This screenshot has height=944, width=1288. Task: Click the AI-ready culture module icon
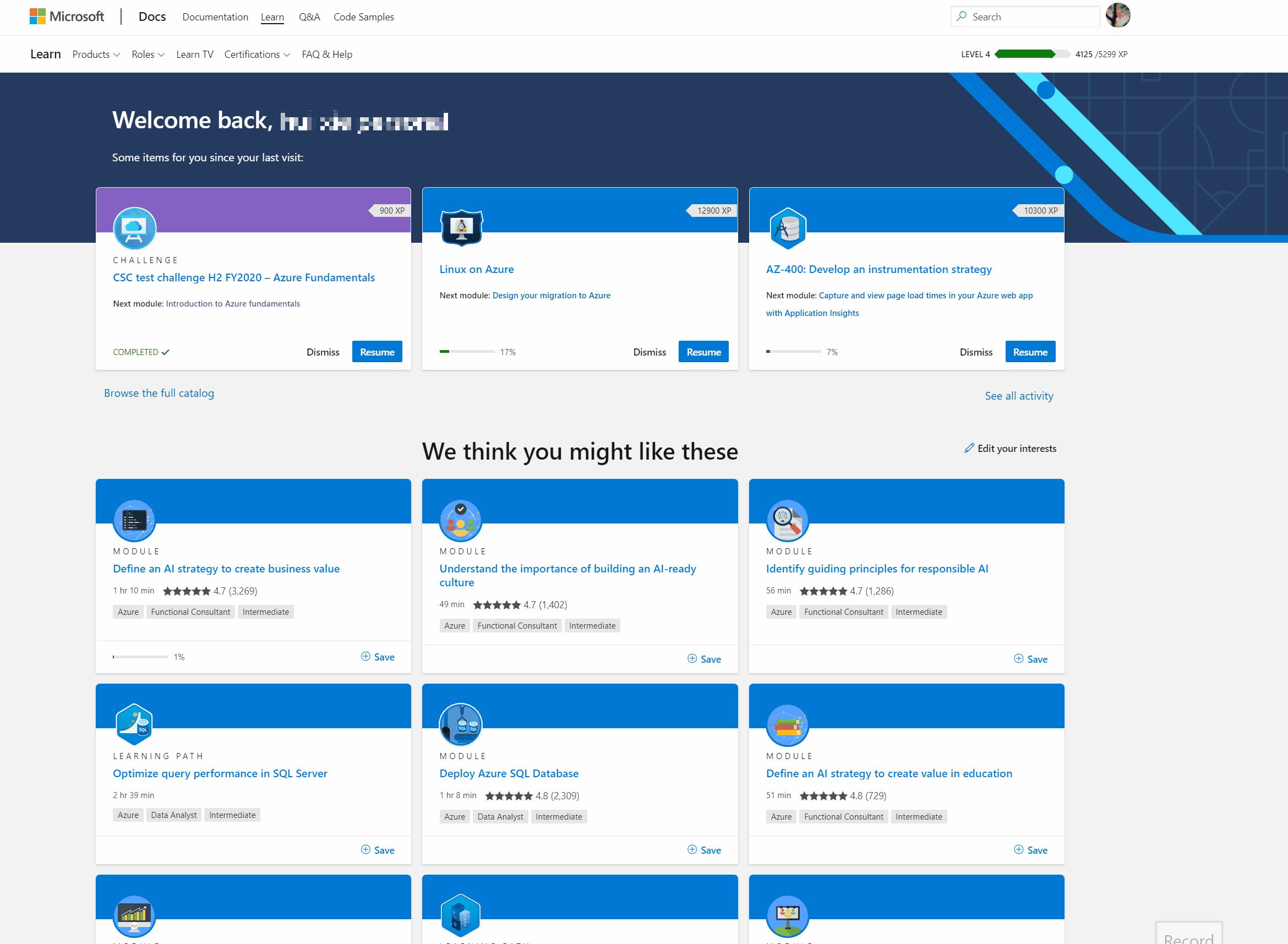pos(461,520)
